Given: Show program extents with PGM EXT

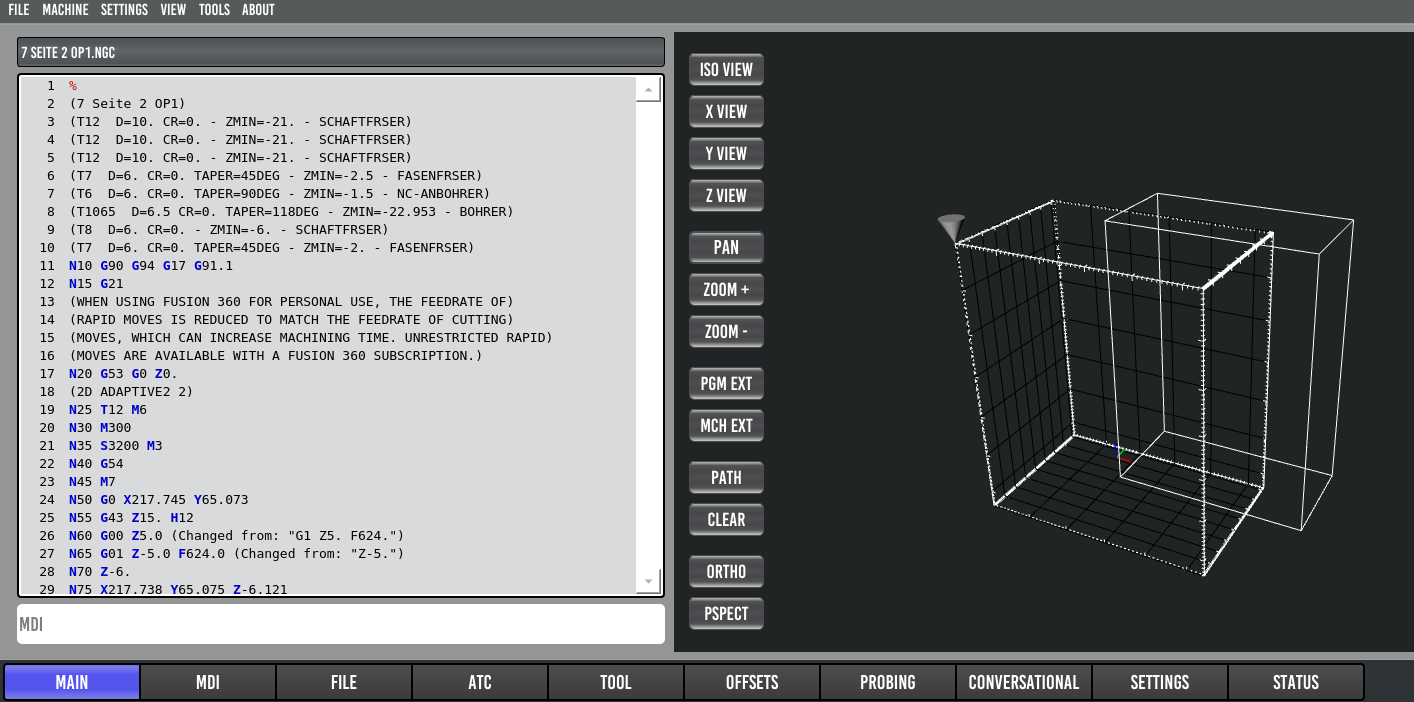Looking at the screenshot, I should (x=726, y=384).
